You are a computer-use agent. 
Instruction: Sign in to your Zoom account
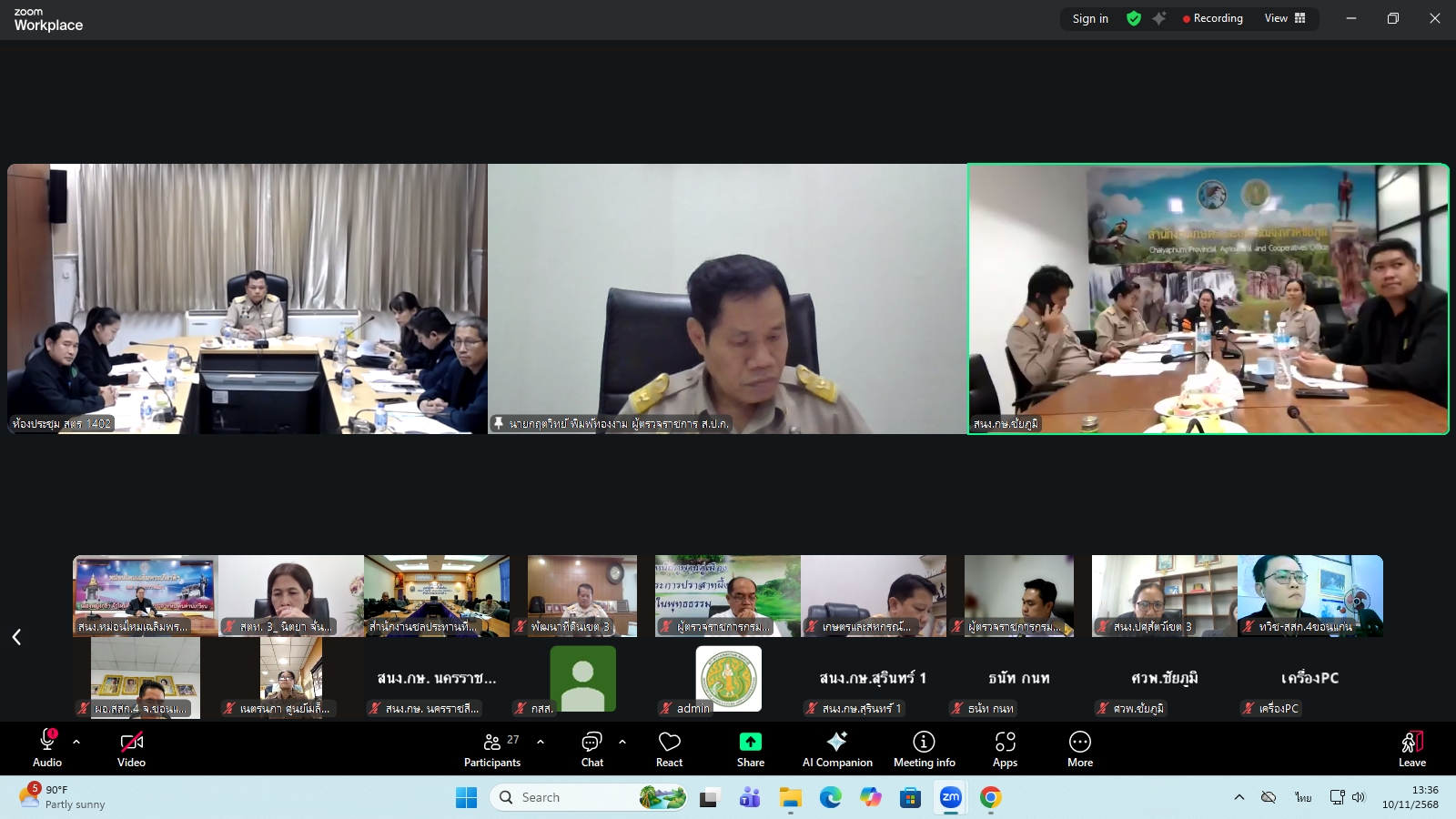pos(1089,18)
